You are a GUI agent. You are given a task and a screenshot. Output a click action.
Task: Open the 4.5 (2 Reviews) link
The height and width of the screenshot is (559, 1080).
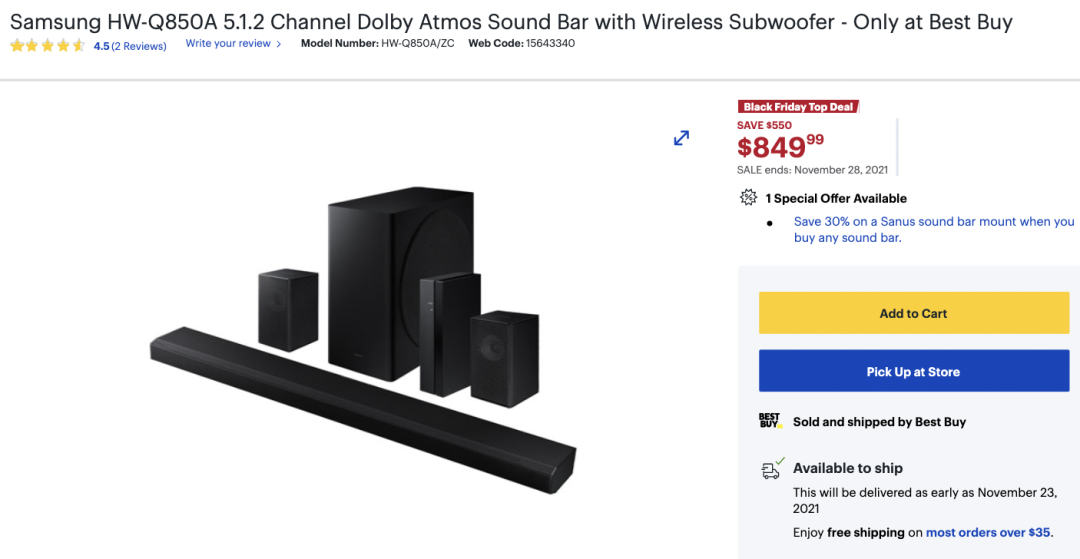(130, 46)
